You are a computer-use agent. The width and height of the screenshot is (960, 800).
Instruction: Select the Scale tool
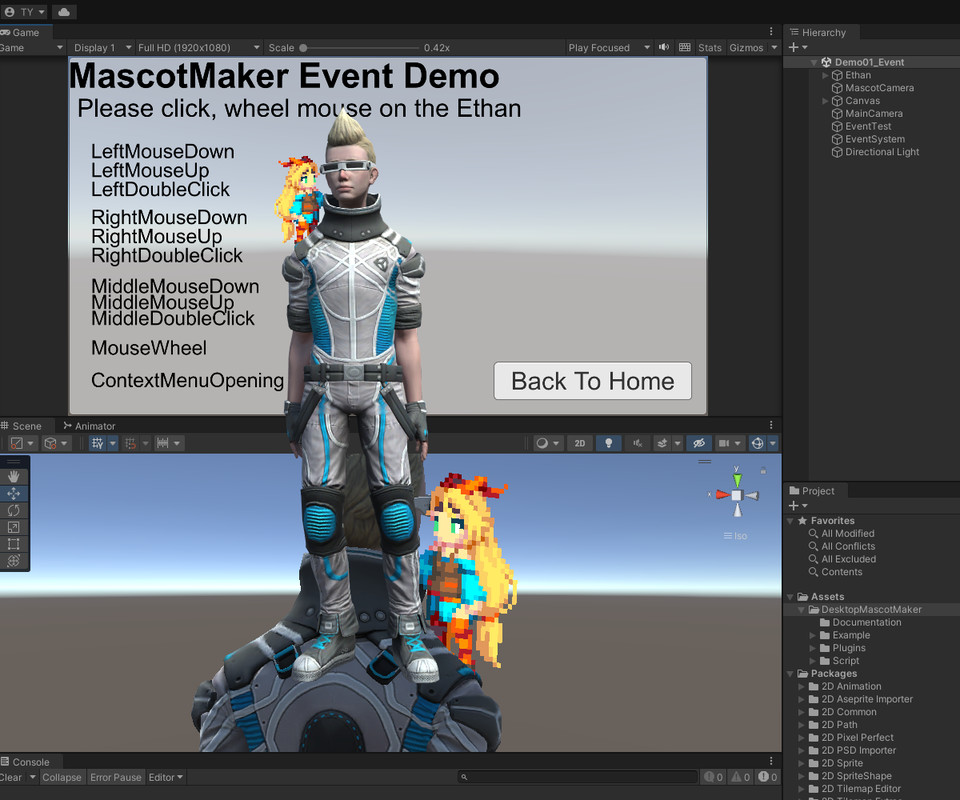[x=13, y=526]
